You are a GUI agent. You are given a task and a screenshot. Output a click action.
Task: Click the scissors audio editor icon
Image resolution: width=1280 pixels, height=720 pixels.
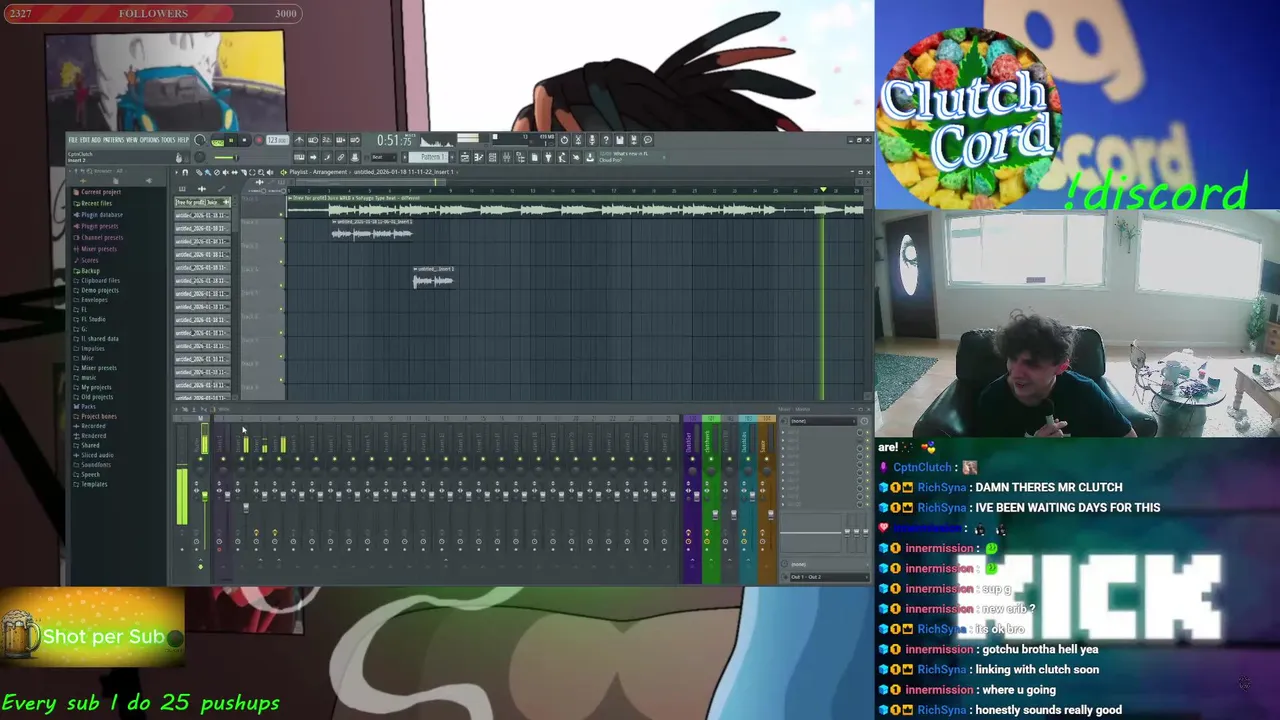coord(578,140)
